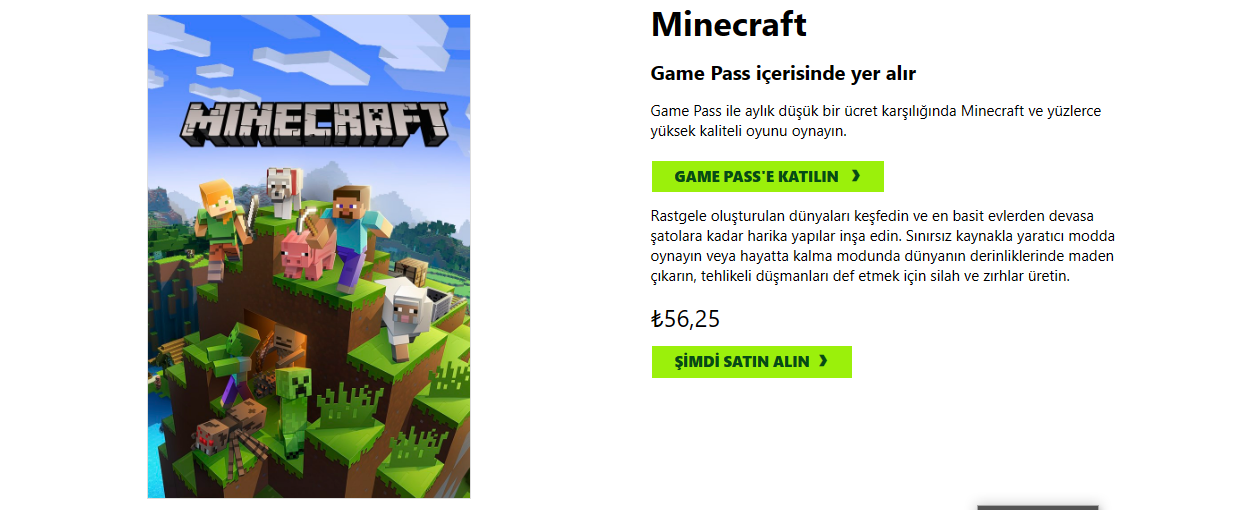Click the dark gray bar at bottom right
The width and height of the screenshot is (1253, 510).
(1038, 507)
